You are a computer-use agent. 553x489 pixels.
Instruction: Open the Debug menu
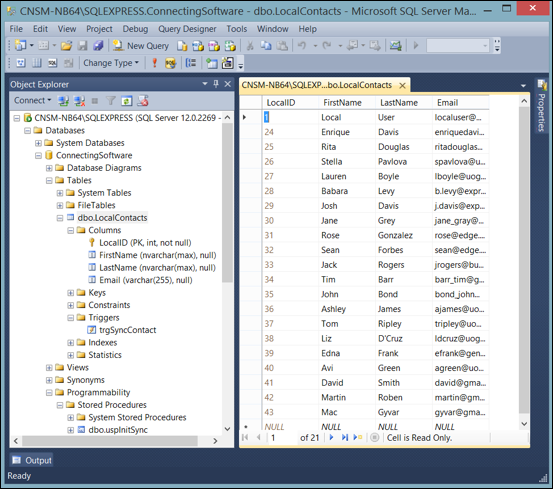pyautogui.click(x=135, y=29)
